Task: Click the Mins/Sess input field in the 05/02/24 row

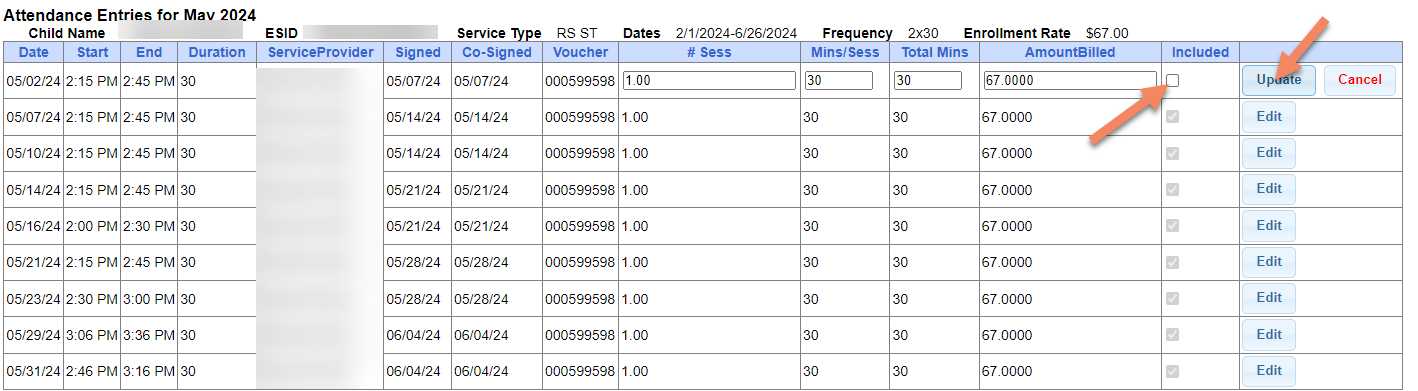Action: click(838, 80)
